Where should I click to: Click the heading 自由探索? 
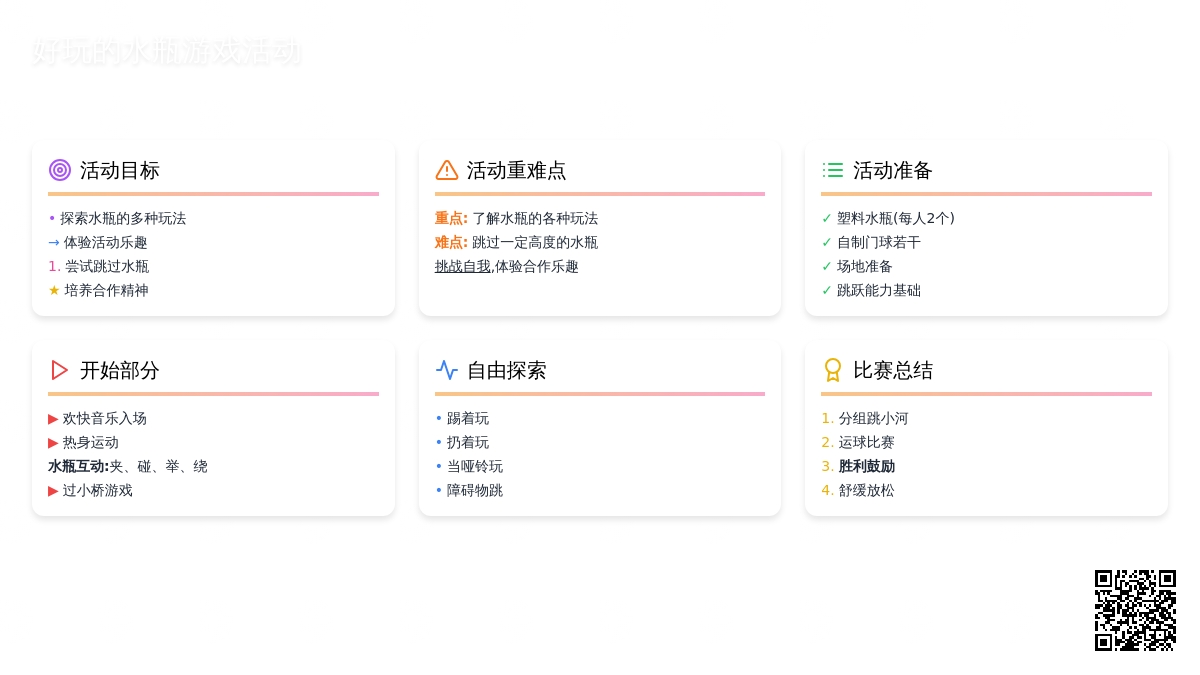507,370
